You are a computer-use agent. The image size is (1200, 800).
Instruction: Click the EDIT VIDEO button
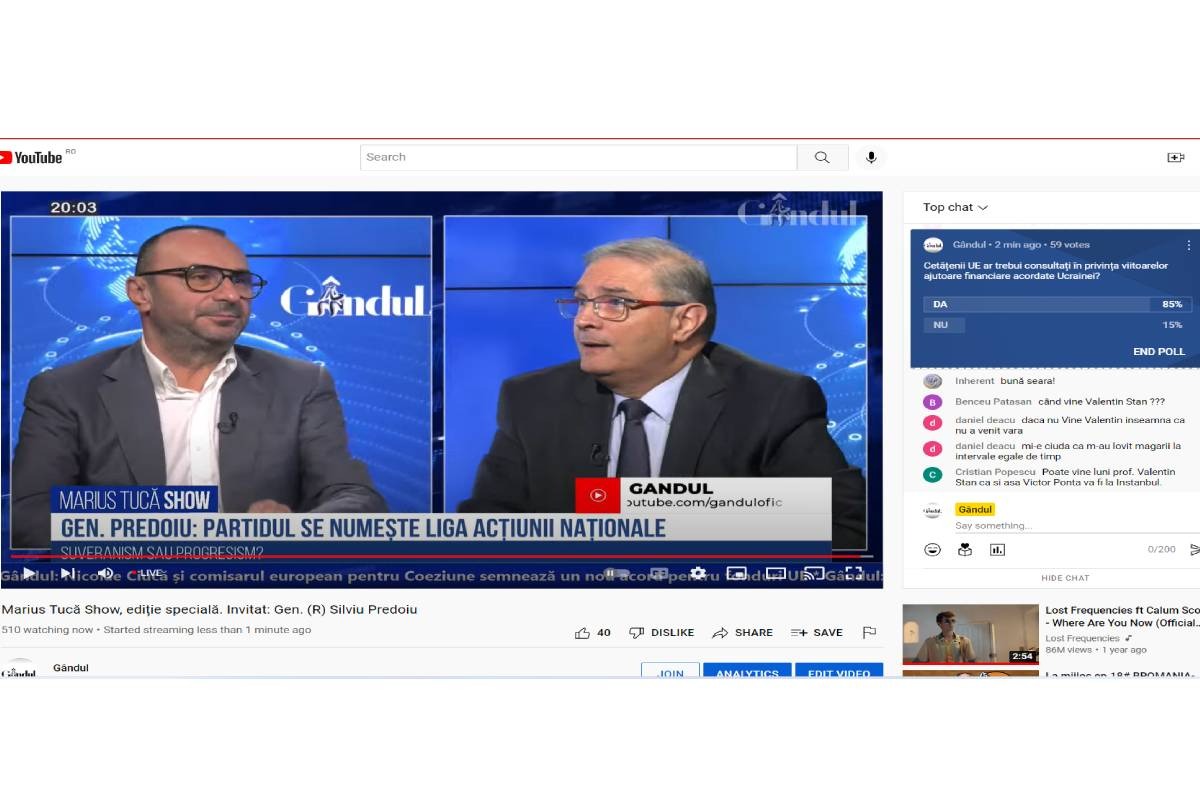[839, 672]
